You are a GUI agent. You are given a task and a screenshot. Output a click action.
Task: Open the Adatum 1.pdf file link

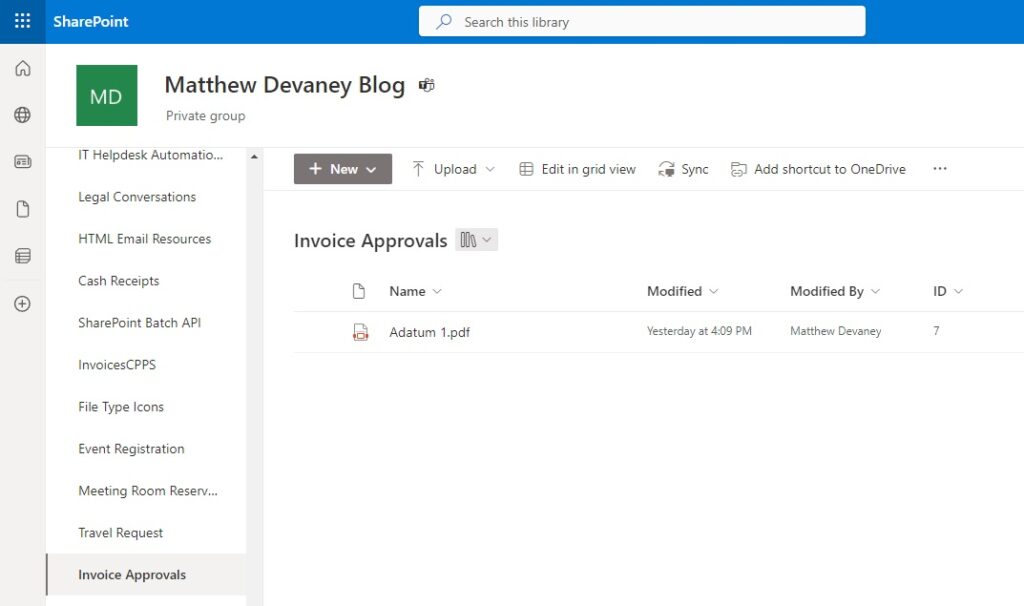tap(429, 331)
